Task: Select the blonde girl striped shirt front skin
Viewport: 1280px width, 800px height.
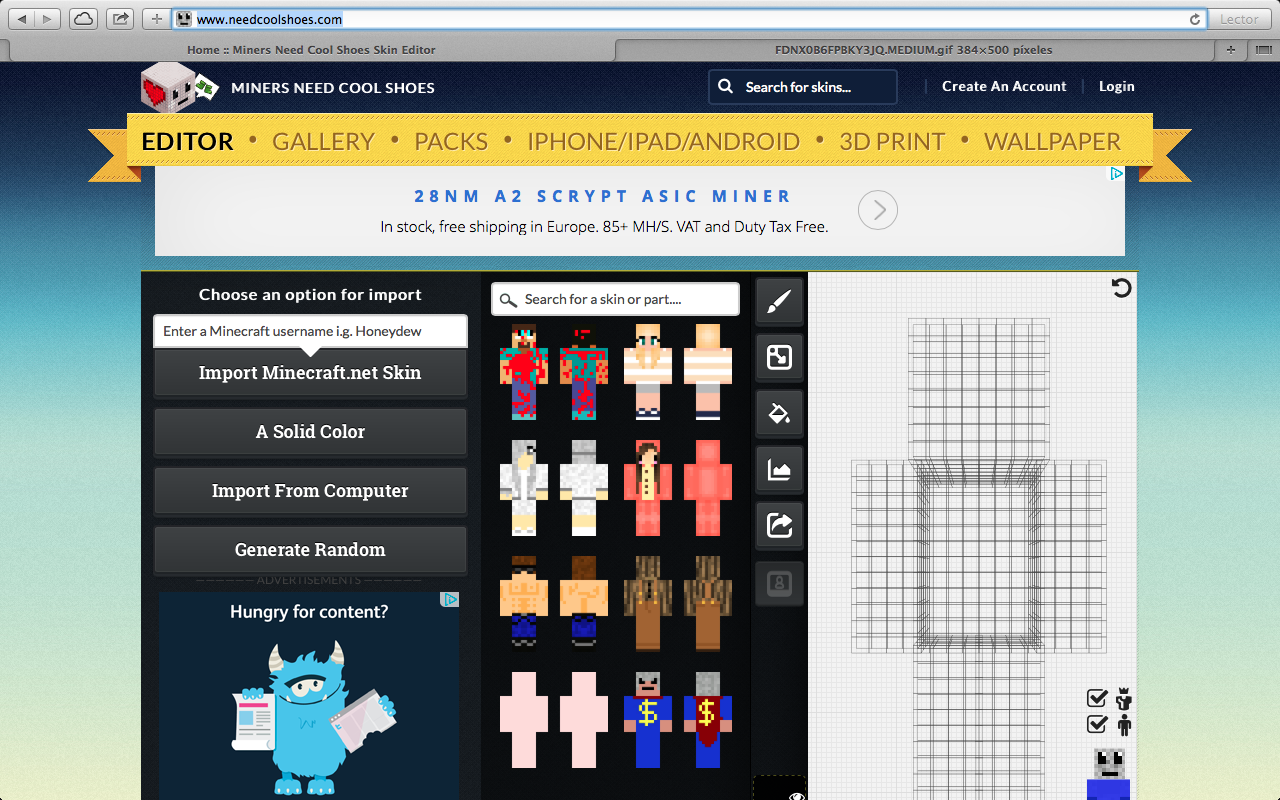Action: [648, 371]
